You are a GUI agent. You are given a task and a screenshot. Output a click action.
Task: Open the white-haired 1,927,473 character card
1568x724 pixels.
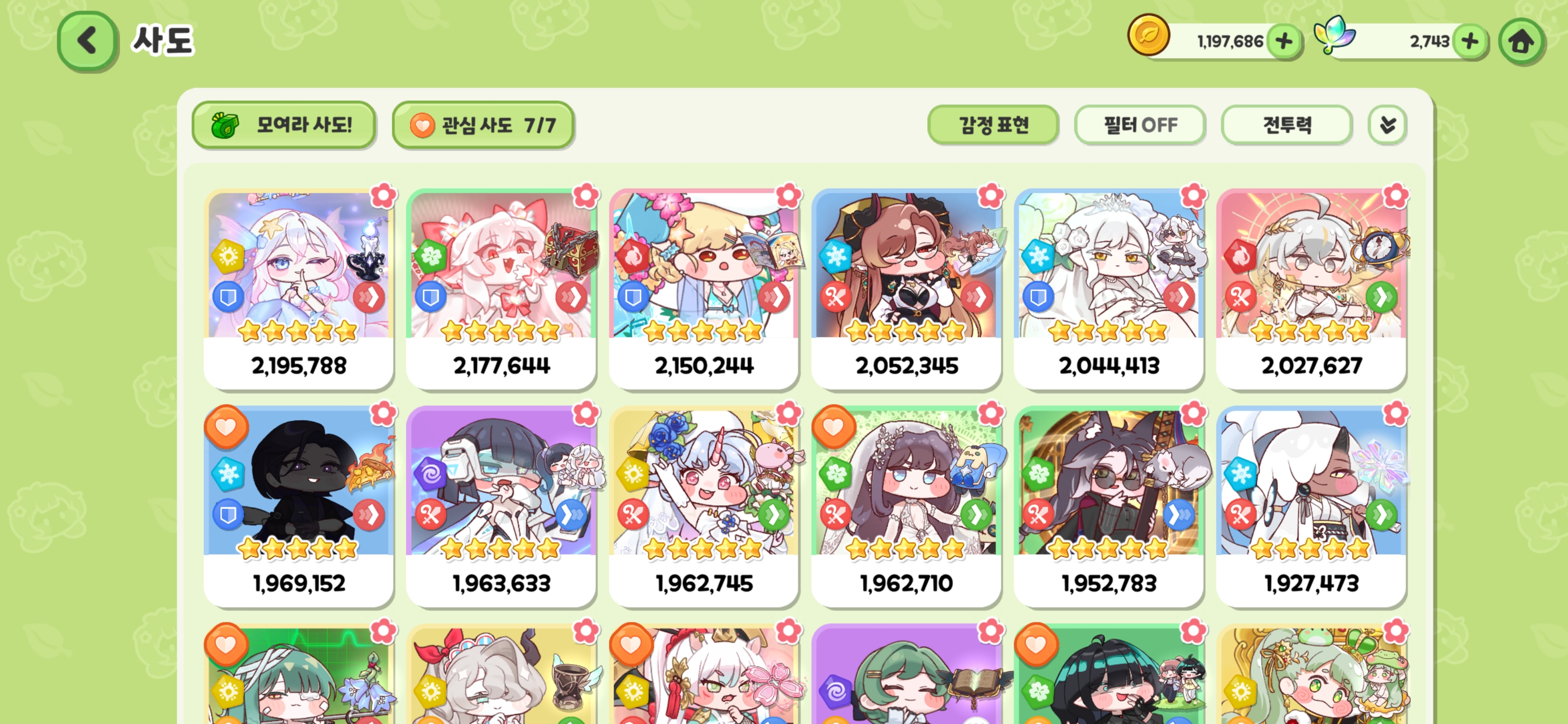(1311, 507)
